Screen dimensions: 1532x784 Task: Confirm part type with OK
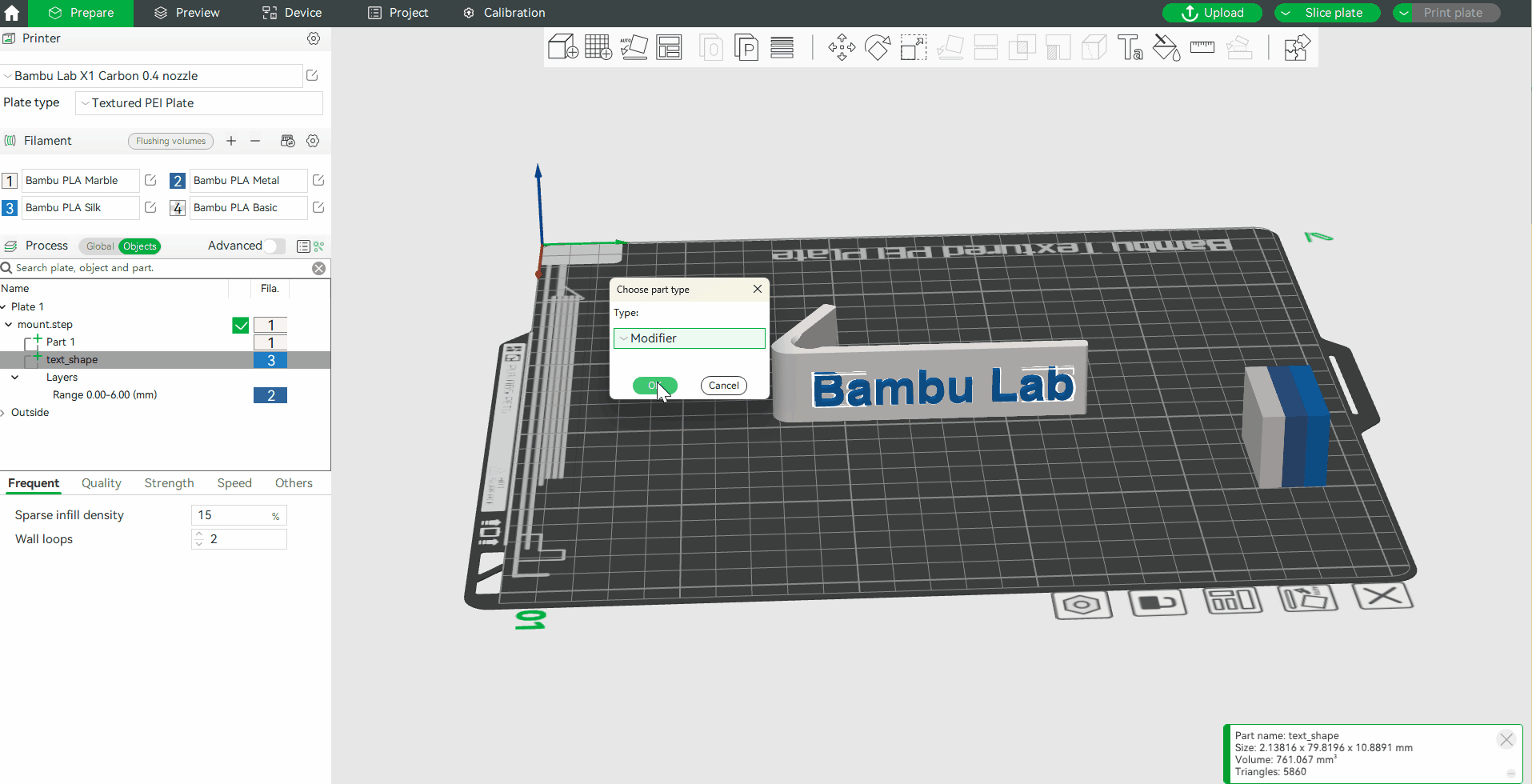[654, 386]
